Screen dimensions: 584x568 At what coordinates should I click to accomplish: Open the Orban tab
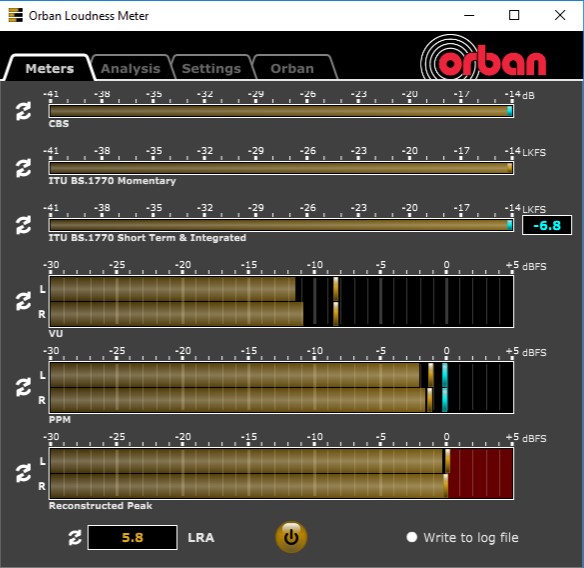[x=292, y=69]
